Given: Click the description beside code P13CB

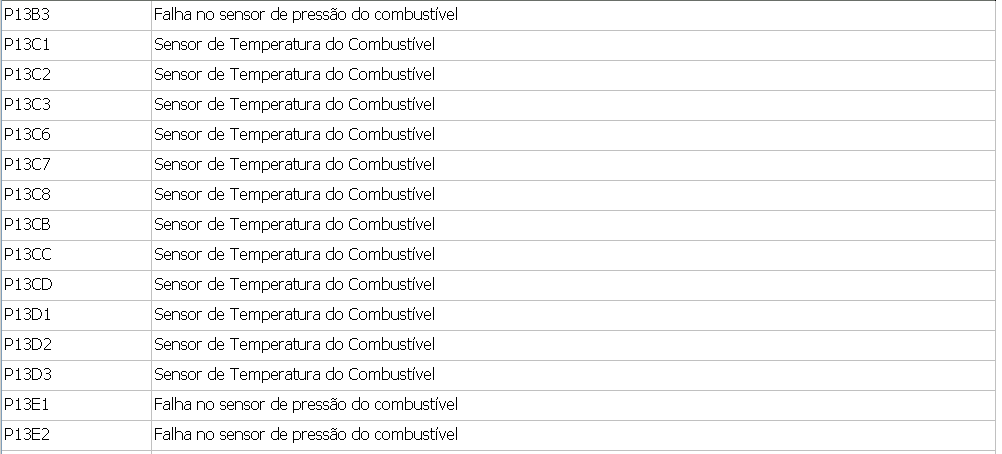Looking at the screenshot, I should pyautogui.click(x=294, y=225).
